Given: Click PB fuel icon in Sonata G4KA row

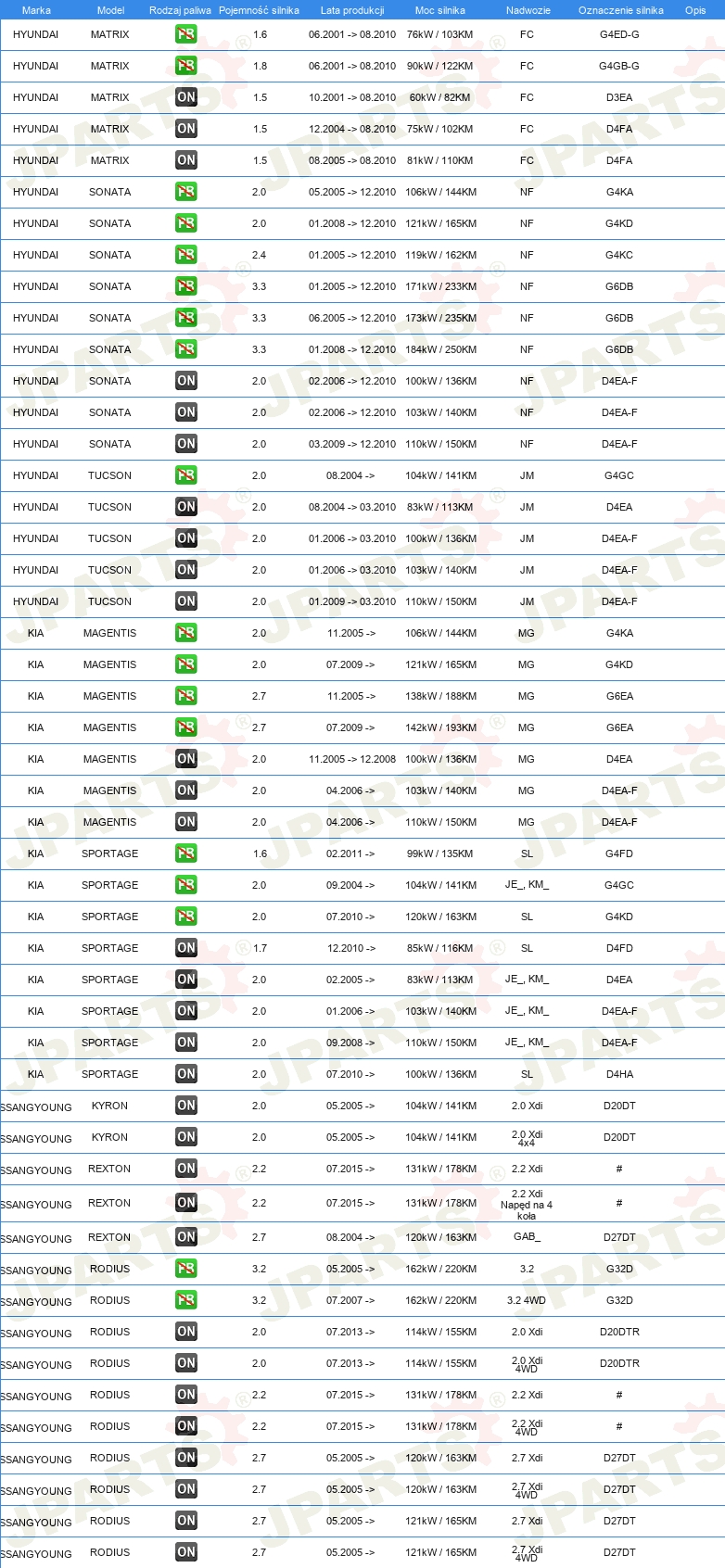Looking at the screenshot, I should (x=186, y=192).
